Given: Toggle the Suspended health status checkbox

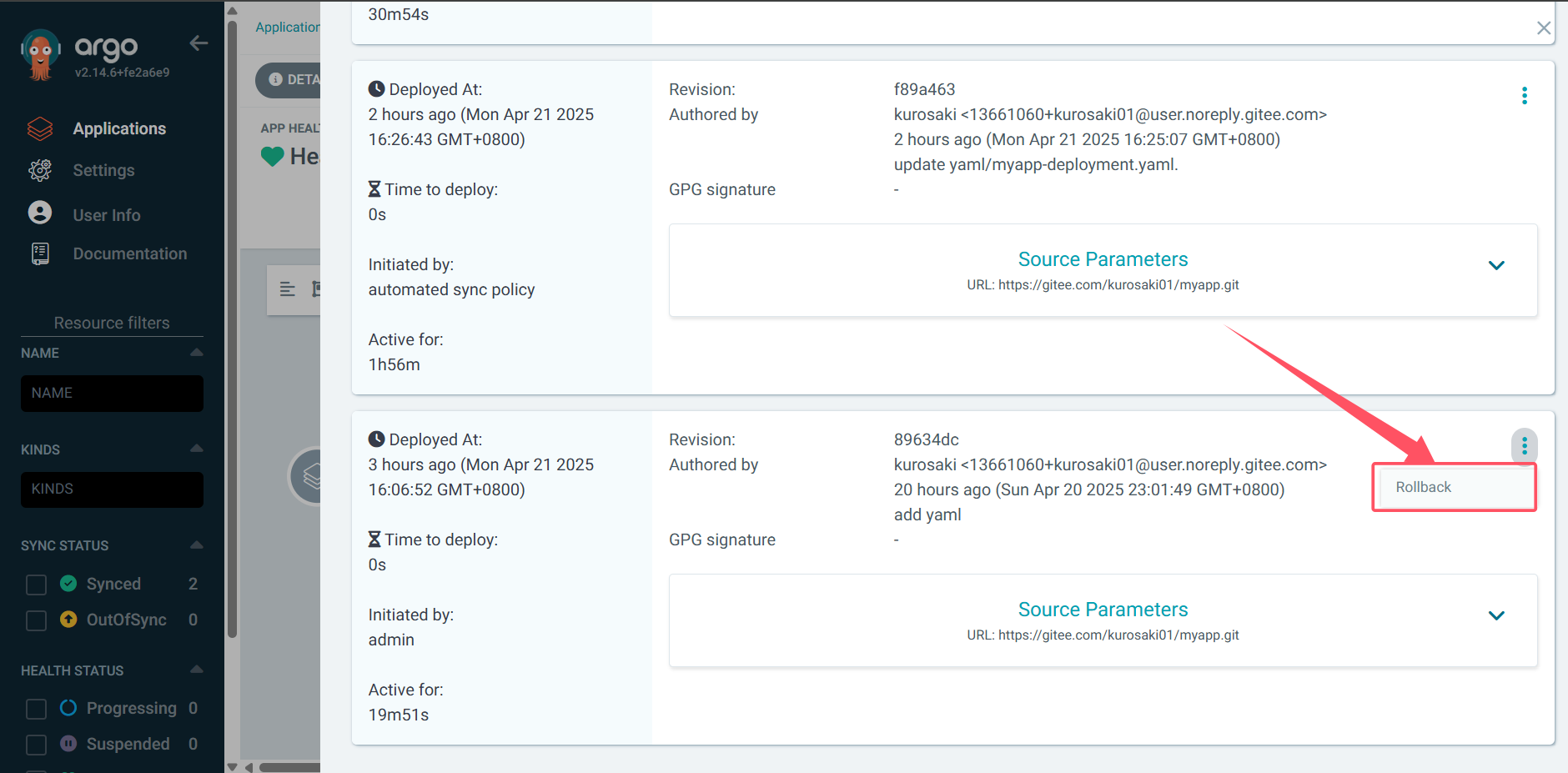Looking at the screenshot, I should coord(36,745).
